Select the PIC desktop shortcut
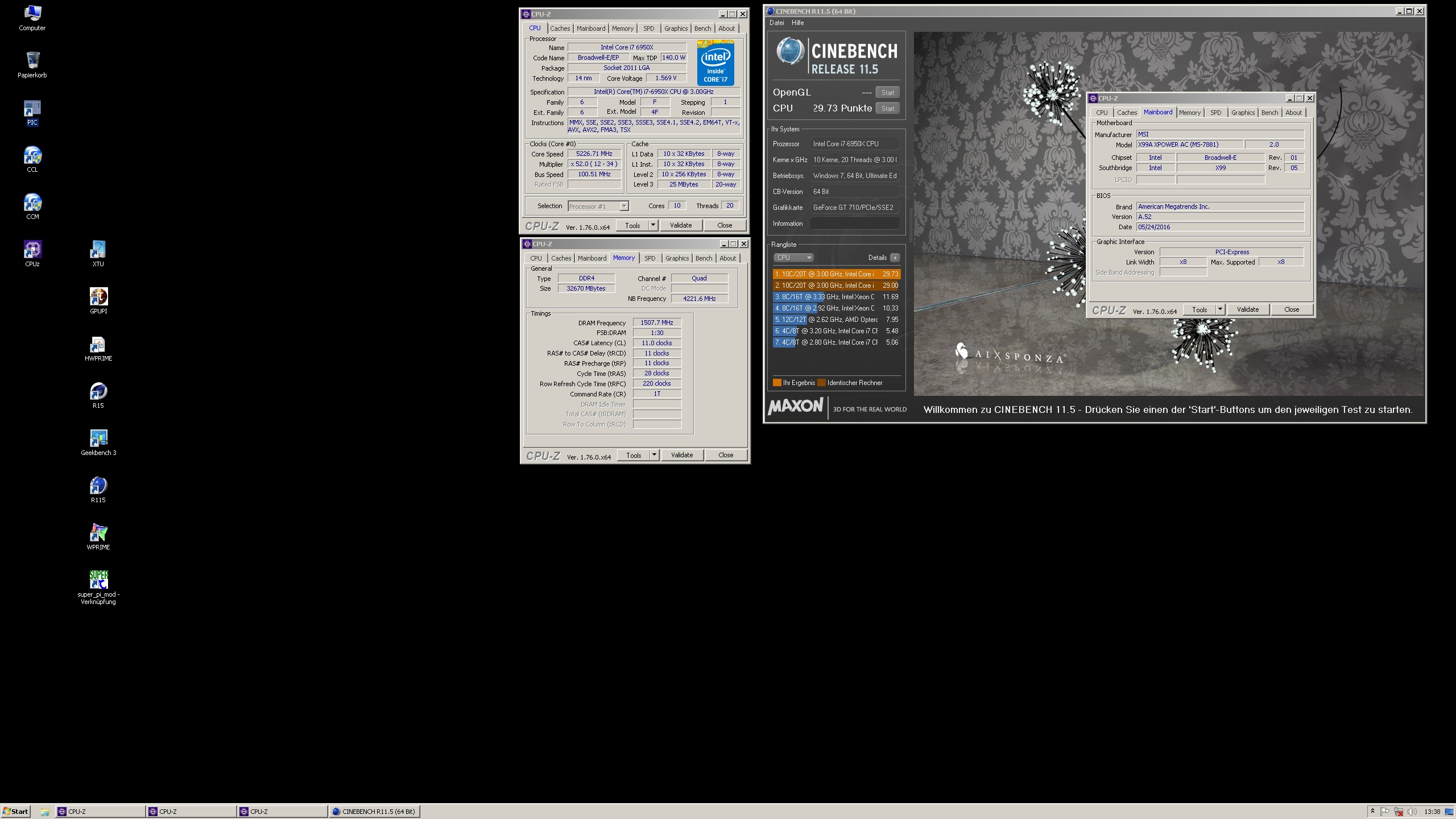 (32, 112)
